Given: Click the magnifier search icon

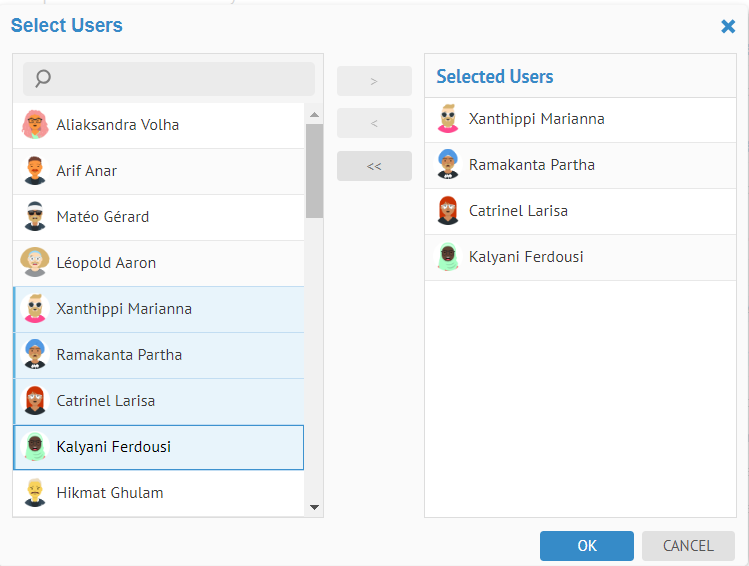Looking at the screenshot, I should 43,79.
